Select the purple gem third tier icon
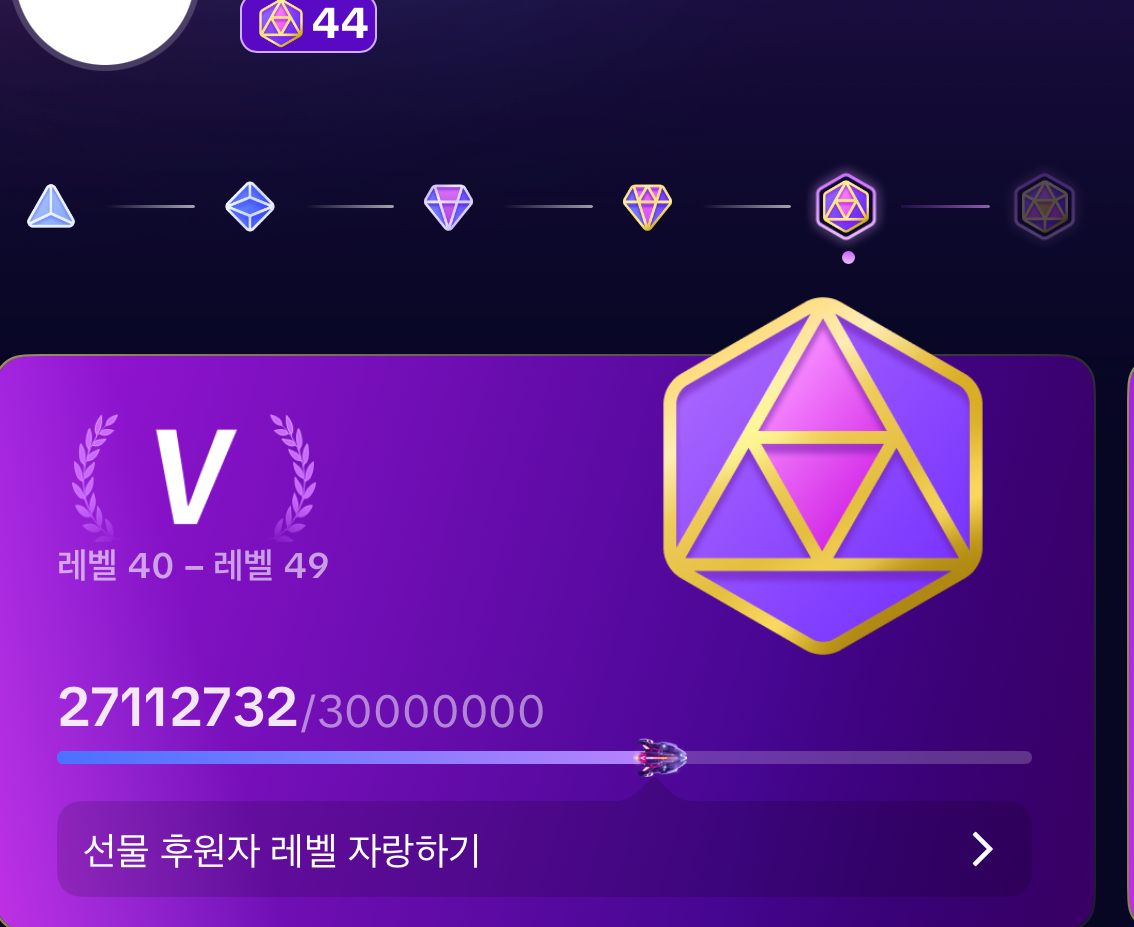This screenshot has width=1134, height=927. [x=448, y=207]
